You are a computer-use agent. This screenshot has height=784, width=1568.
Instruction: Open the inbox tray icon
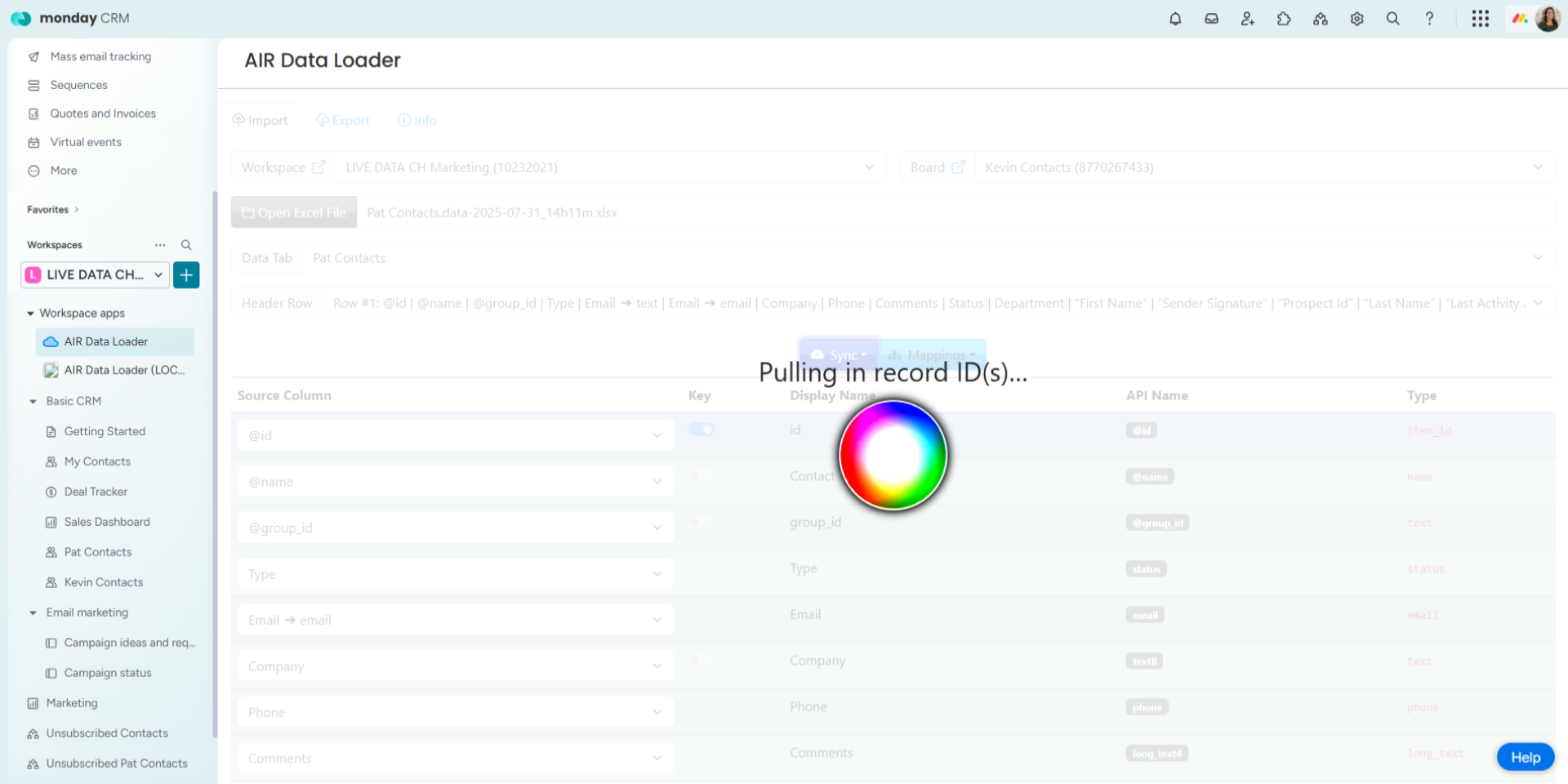1211,19
